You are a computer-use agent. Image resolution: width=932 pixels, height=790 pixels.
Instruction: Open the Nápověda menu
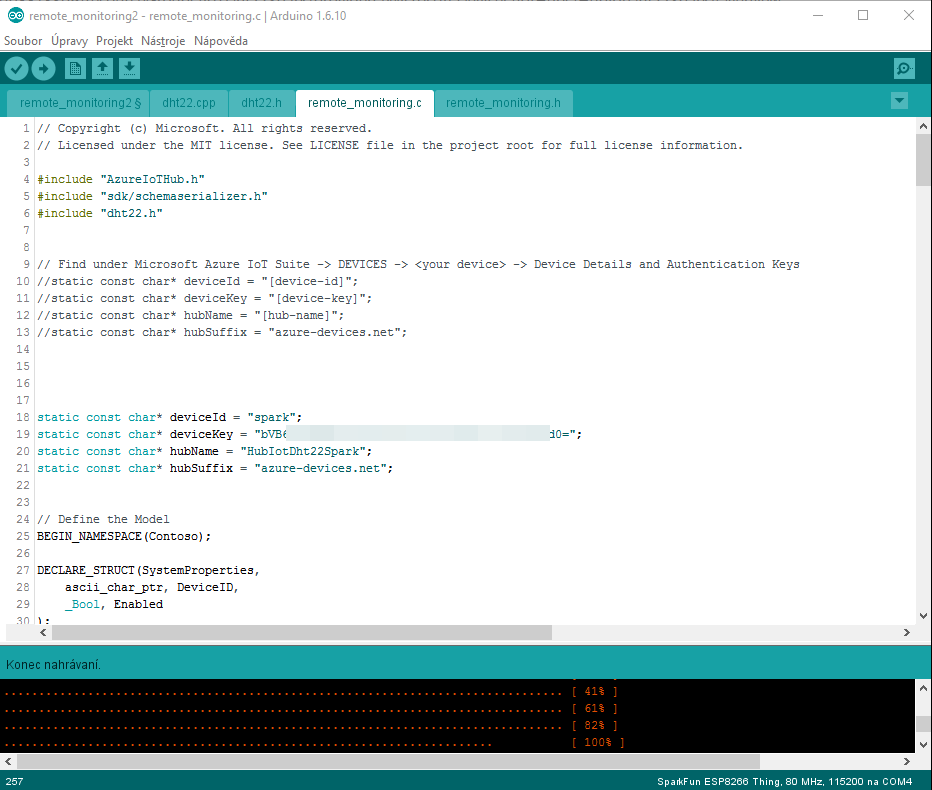point(220,41)
